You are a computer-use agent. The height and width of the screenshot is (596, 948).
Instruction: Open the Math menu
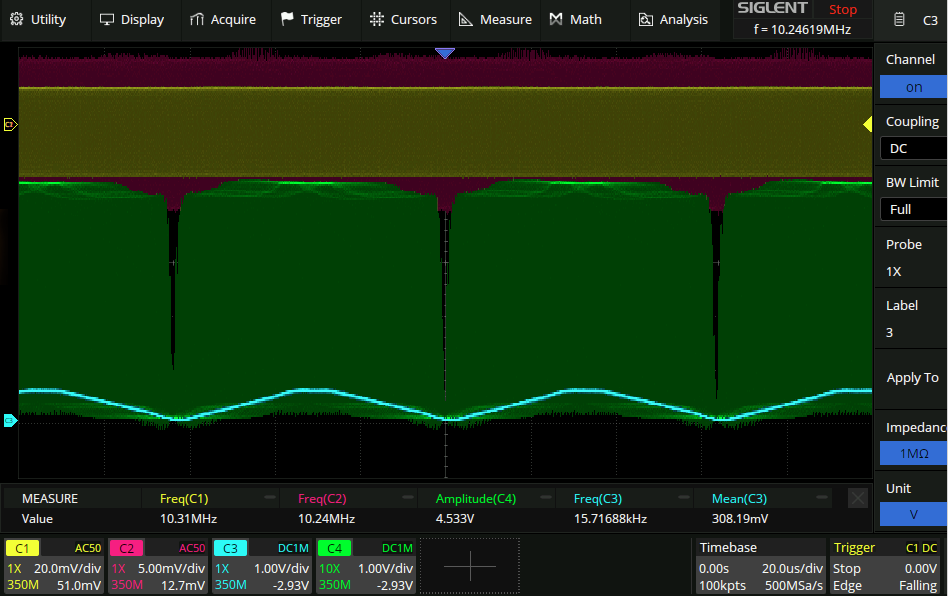[x=576, y=19]
